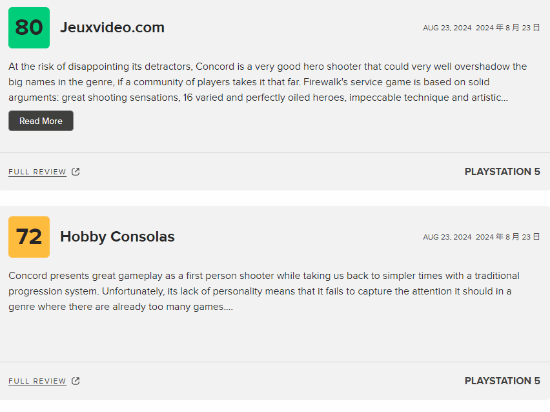Open external link icon under Hobby Consolas review
550x412 pixels.
(76, 381)
